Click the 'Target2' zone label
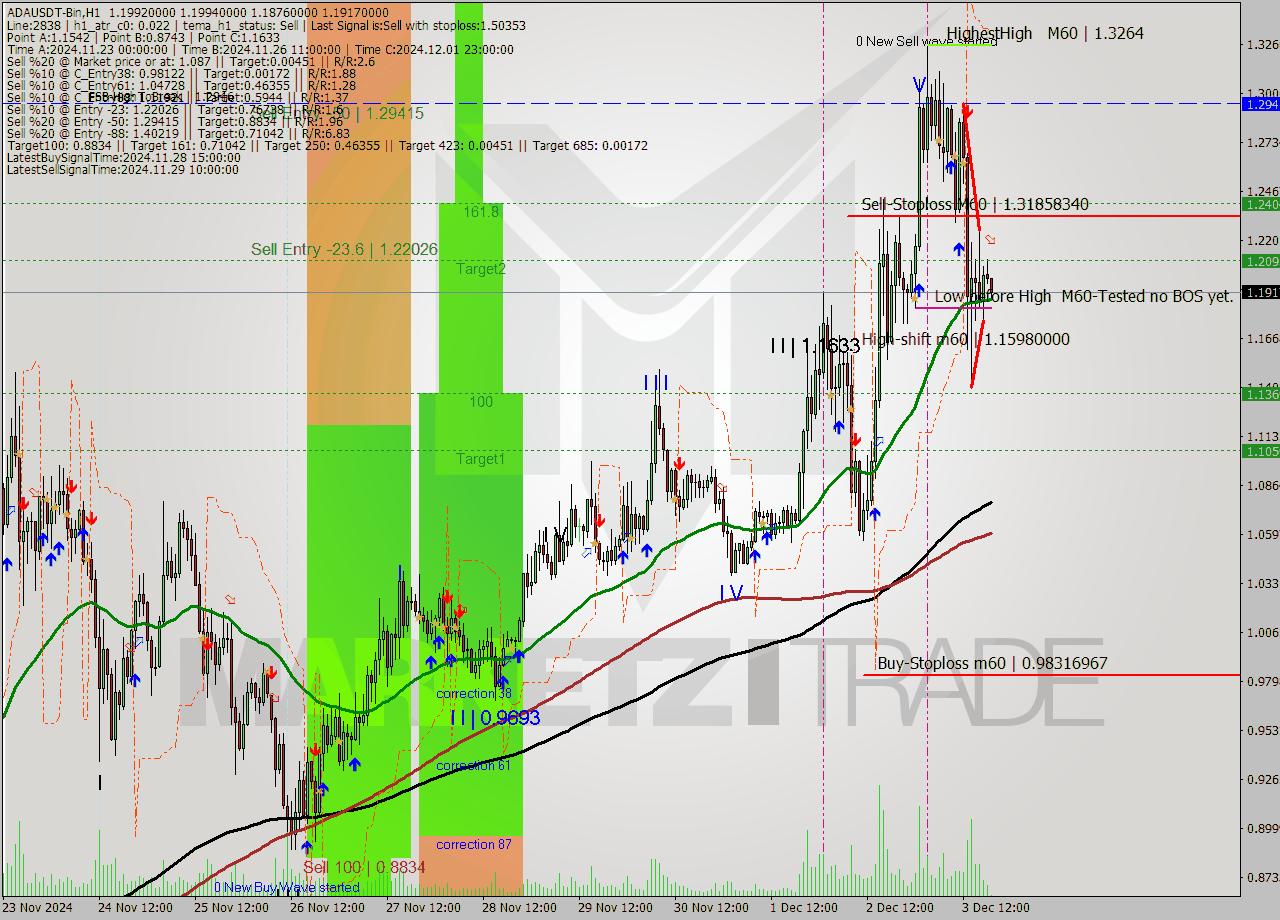The width and height of the screenshot is (1280, 920). pyautogui.click(x=481, y=269)
